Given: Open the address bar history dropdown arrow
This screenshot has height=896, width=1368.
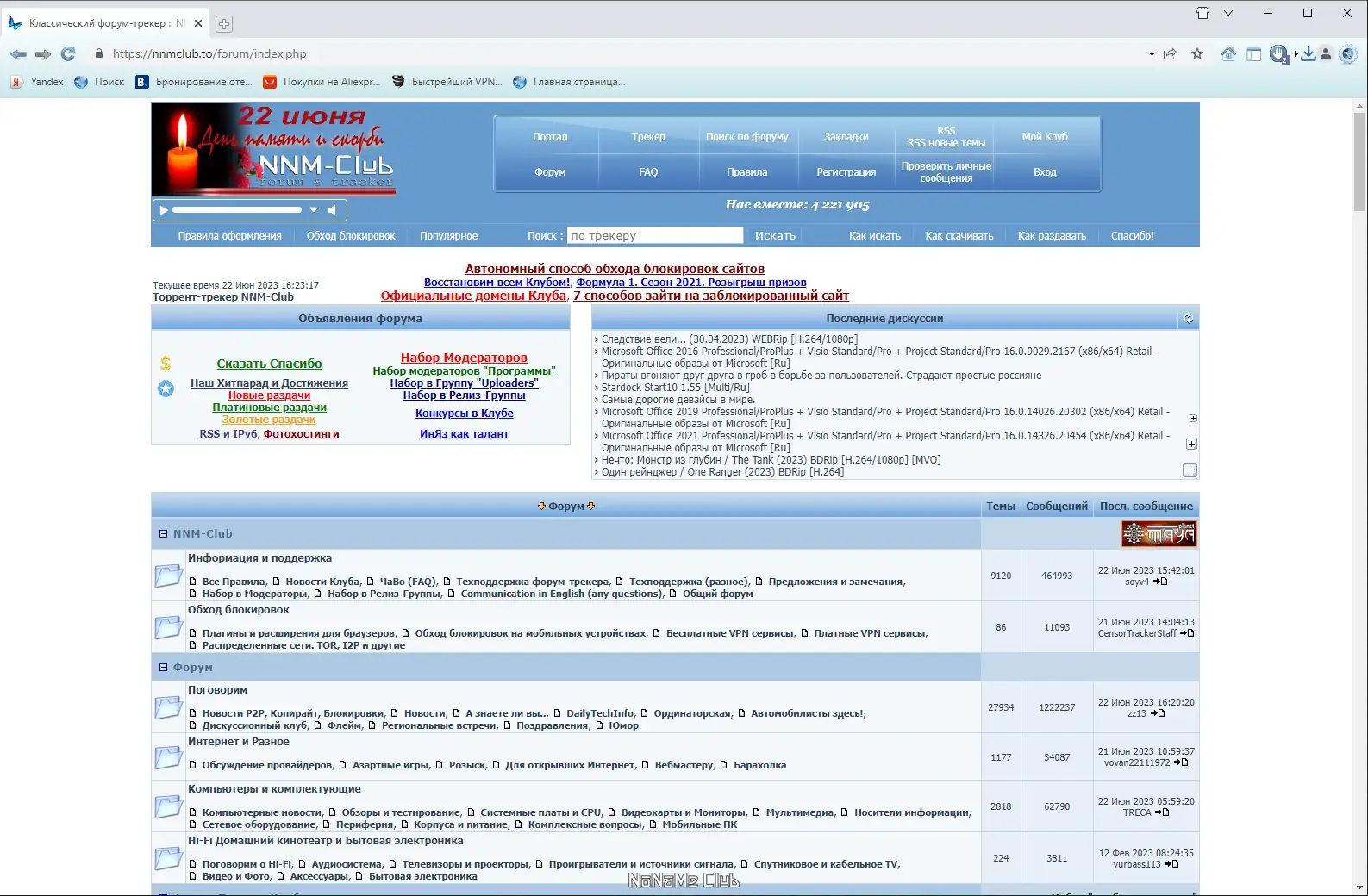Looking at the screenshot, I should click(x=1152, y=53).
